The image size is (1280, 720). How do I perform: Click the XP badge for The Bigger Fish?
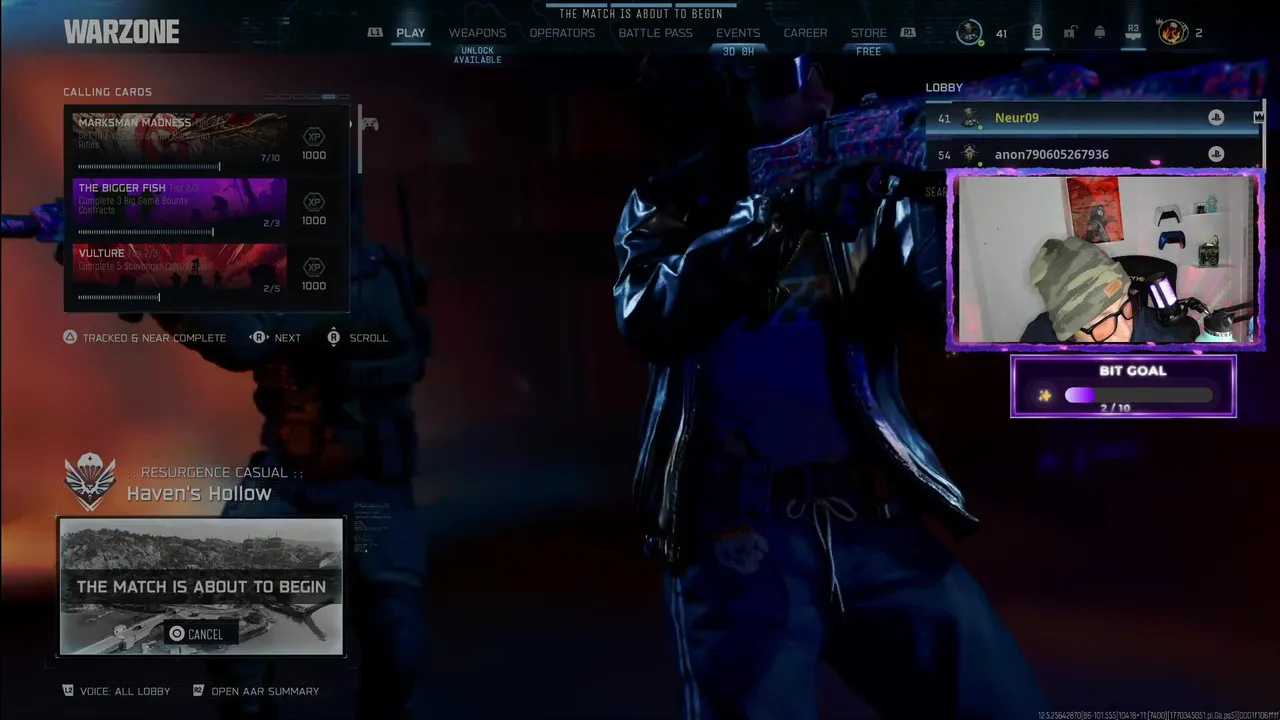tap(314, 201)
